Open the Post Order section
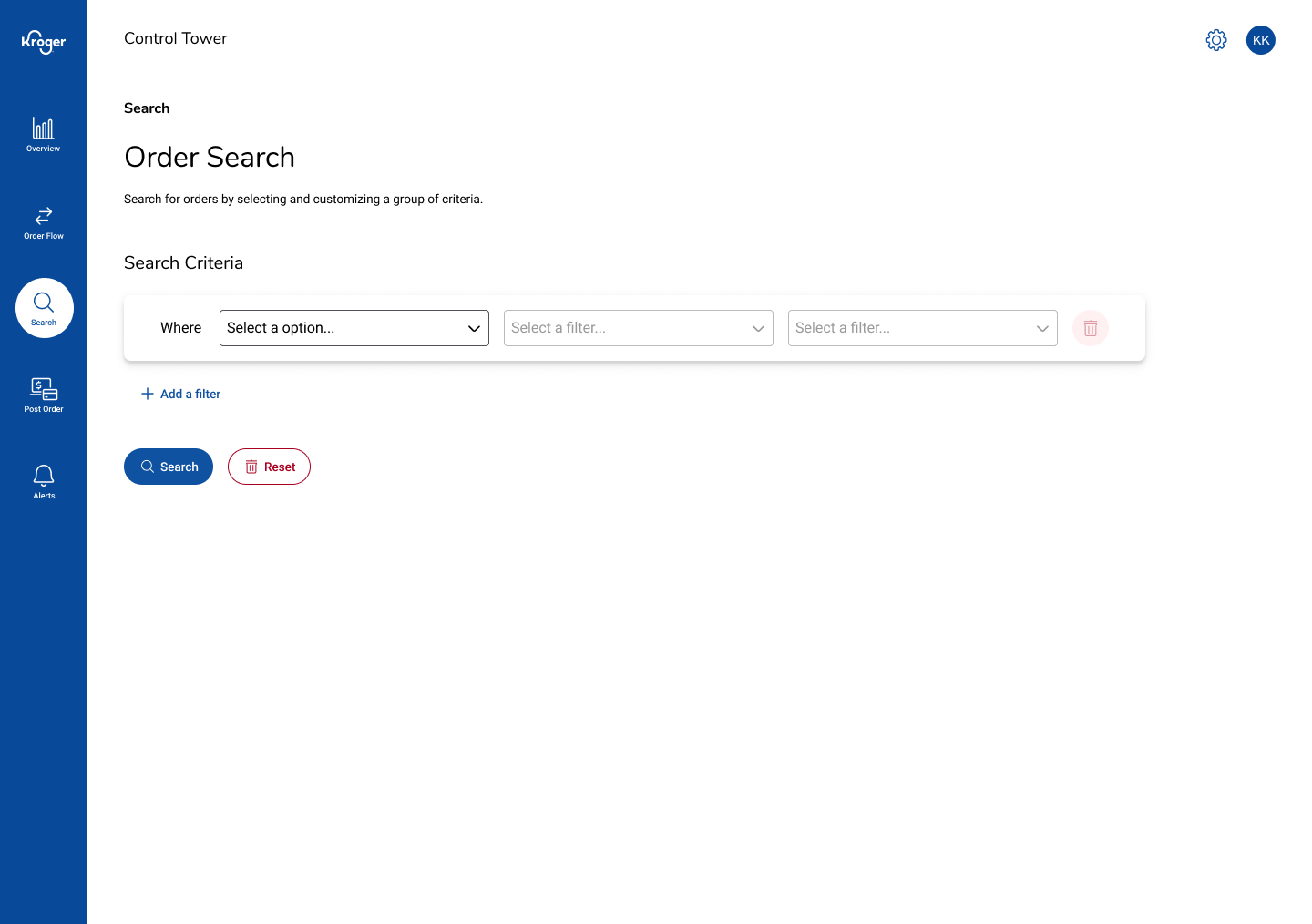1312x924 pixels. pyautogui.click(x=44, y=395)
